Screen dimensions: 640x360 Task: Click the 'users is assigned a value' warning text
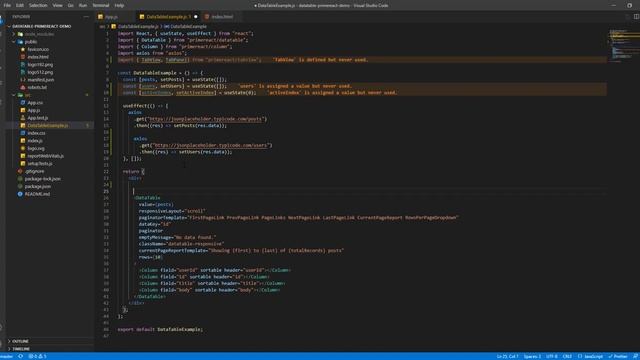(x=294, y=86)
